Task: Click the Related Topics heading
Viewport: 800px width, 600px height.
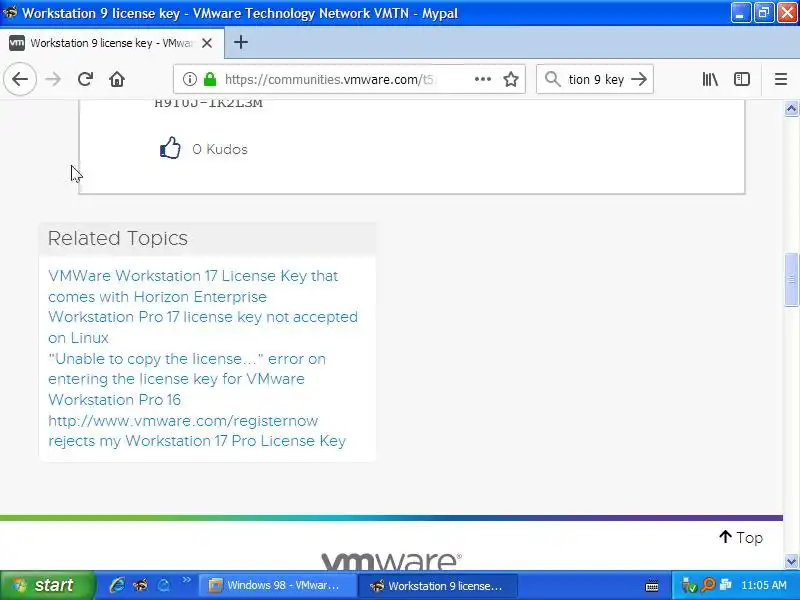Action: point(118,238)
